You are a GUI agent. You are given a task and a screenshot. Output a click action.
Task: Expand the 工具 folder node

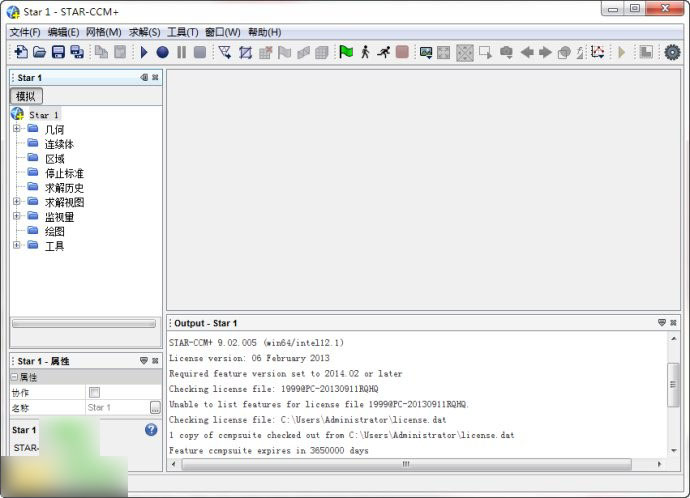pyautogui.click(x=17, y=245)
